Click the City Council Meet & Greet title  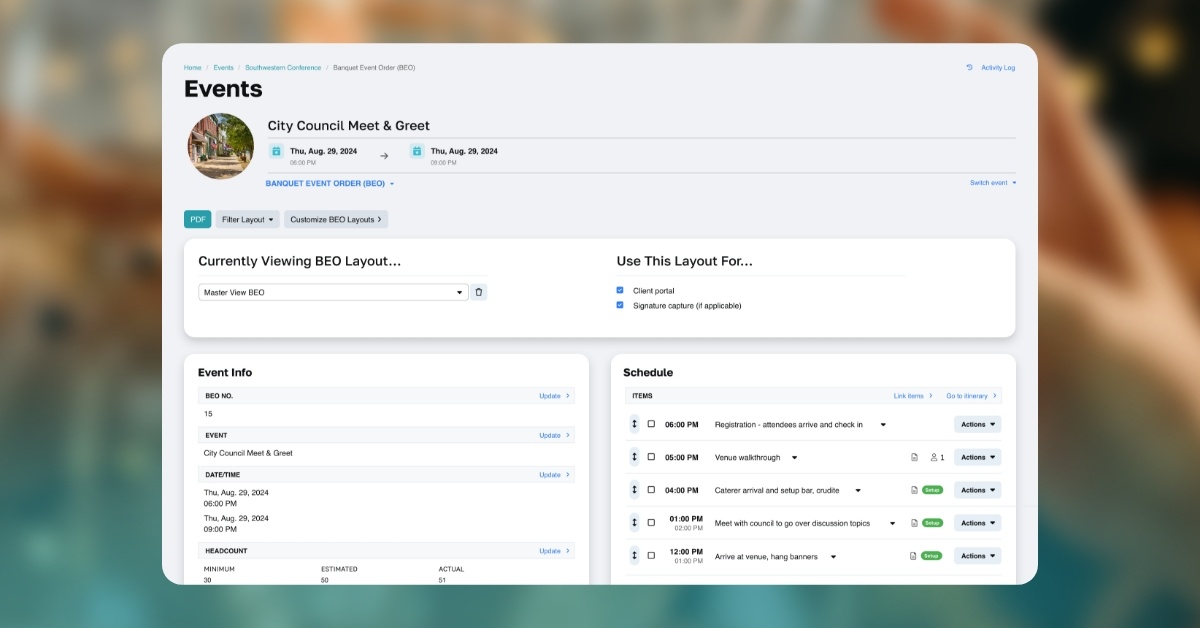coord(348,126)
